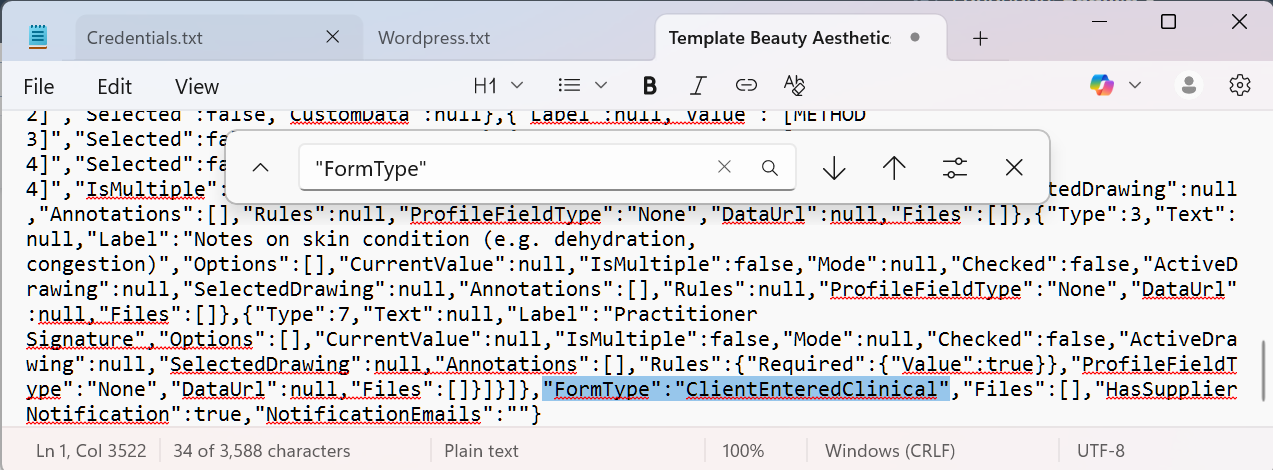Close the Notepad window

1240,21
